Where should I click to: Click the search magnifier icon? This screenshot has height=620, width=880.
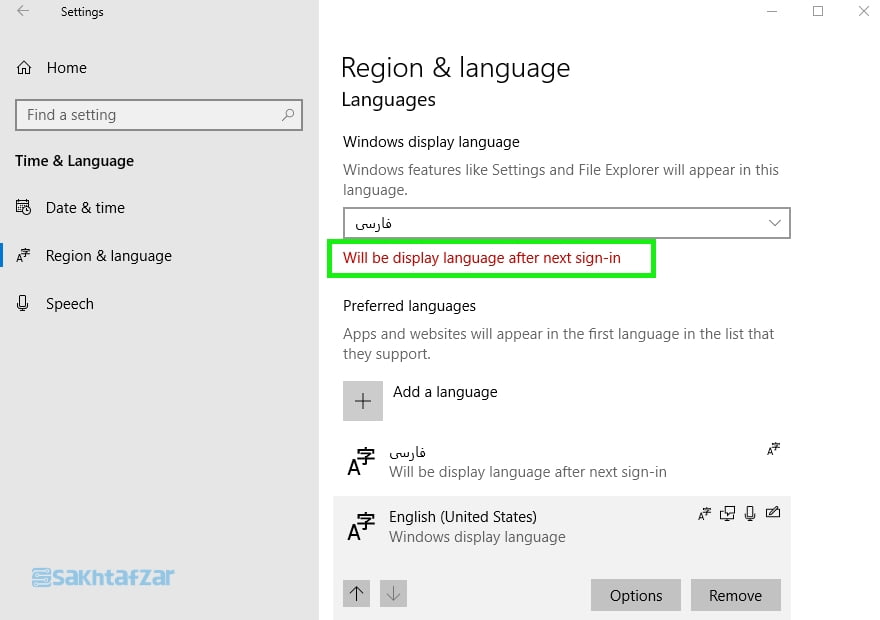(x=288, y=115)
